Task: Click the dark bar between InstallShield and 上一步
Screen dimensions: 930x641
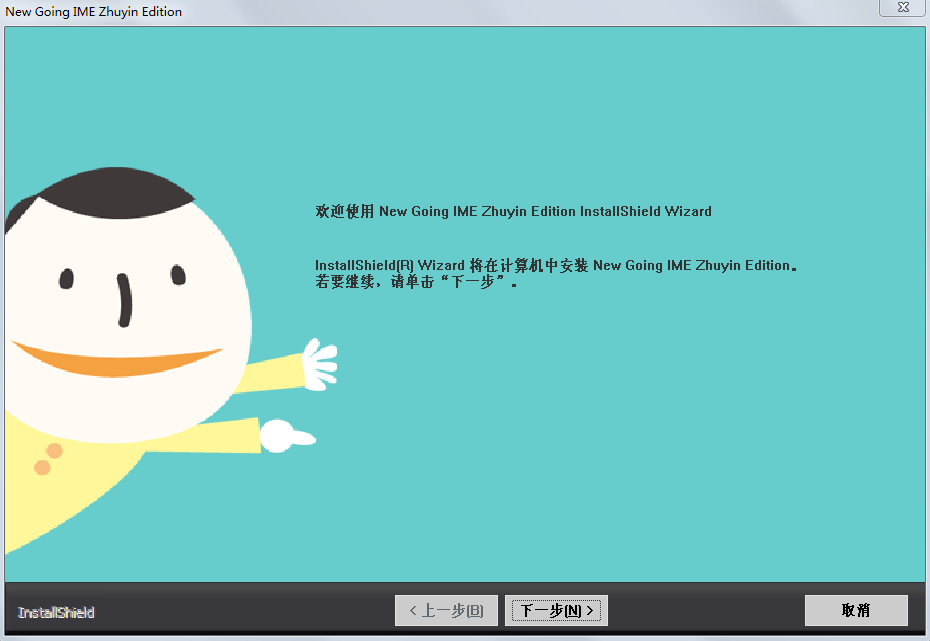Action: (x=244, y=611)
